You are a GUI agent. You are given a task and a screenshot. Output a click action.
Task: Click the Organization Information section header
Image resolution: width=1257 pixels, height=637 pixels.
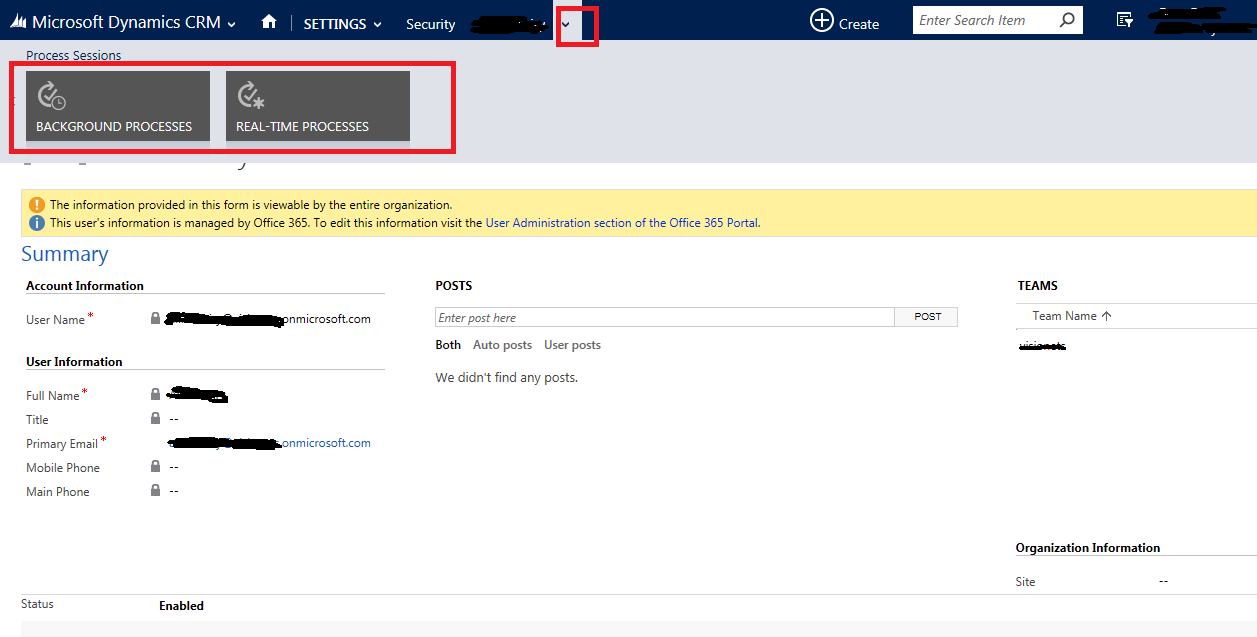(x=1088, y=548)
